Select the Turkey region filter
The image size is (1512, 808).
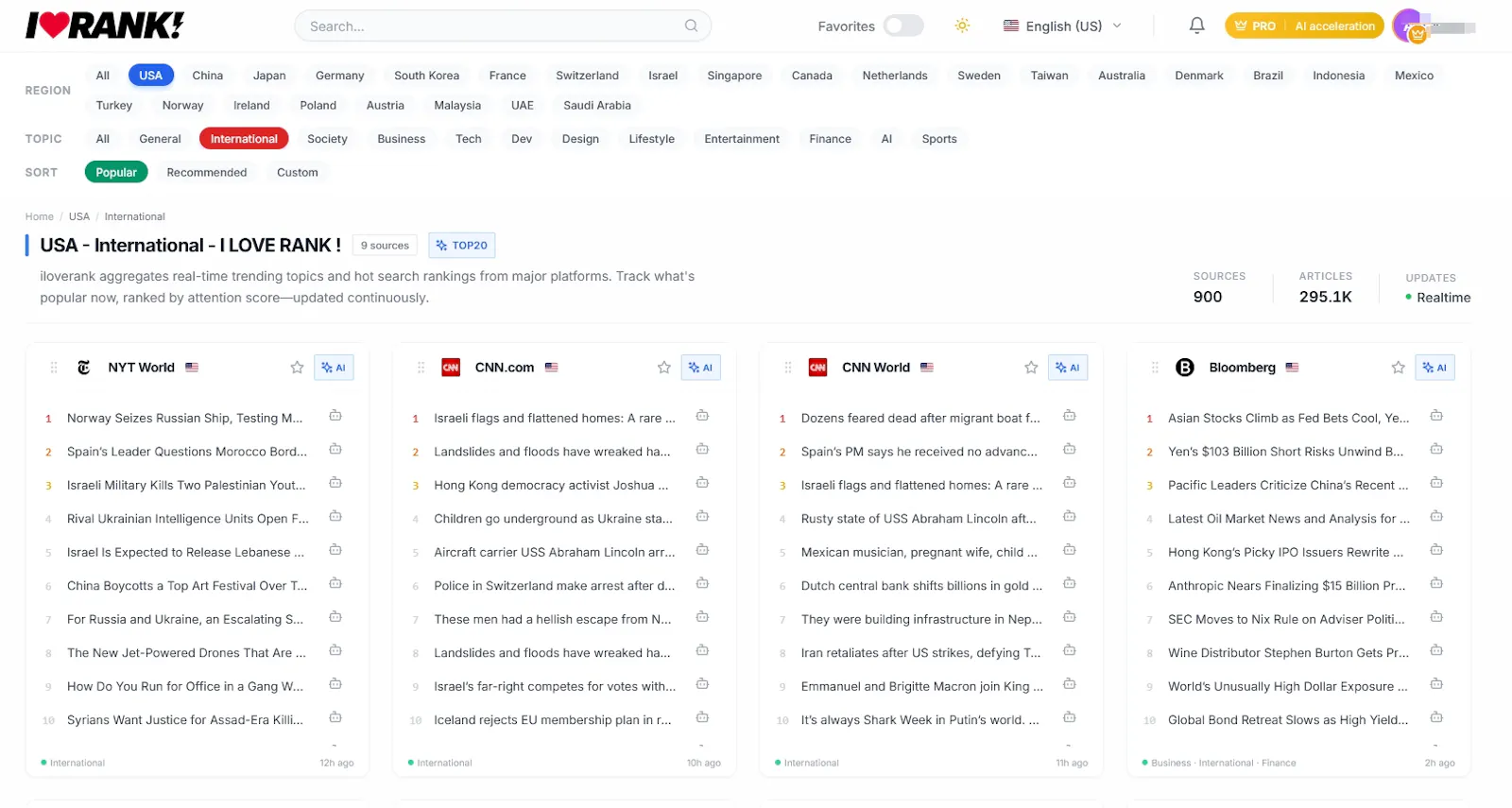114,106
